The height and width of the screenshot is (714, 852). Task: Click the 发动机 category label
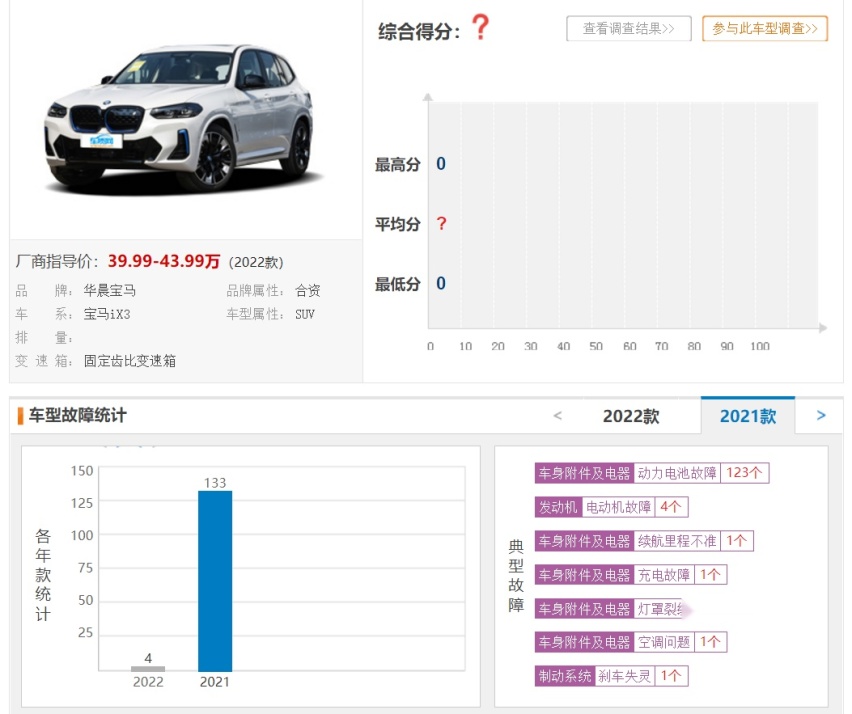point(558,508)
